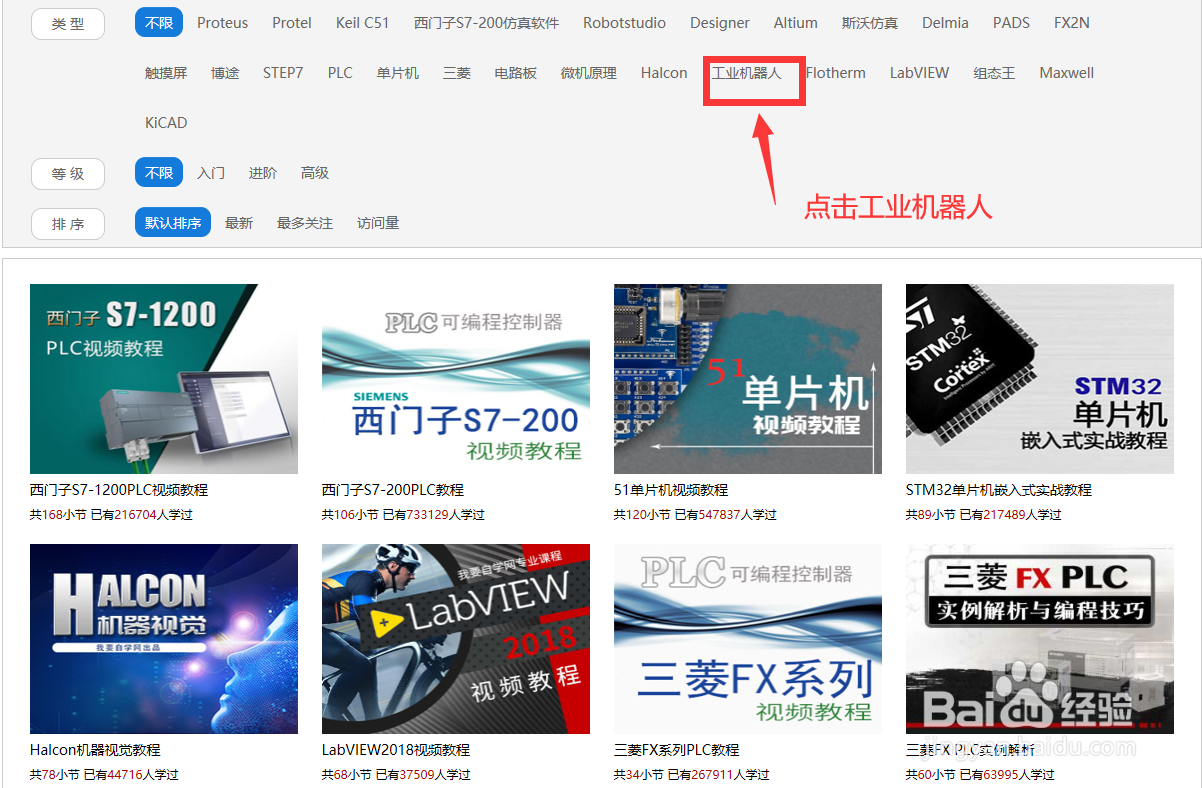1202x788 pixels.
Task: Select KiCAD type filter
Action: [x=166, y=123]
